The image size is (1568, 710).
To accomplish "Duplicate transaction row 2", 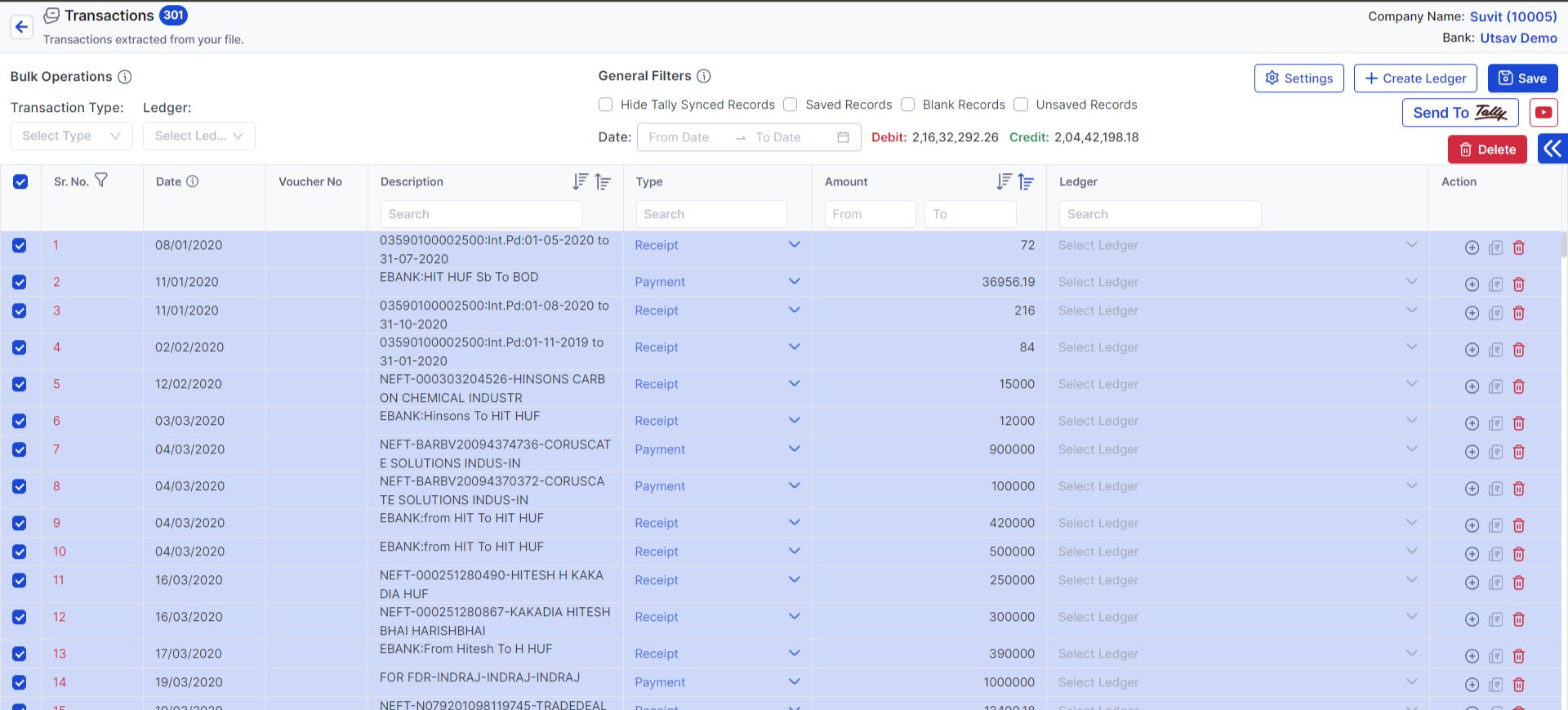I will pos(1495,284).
